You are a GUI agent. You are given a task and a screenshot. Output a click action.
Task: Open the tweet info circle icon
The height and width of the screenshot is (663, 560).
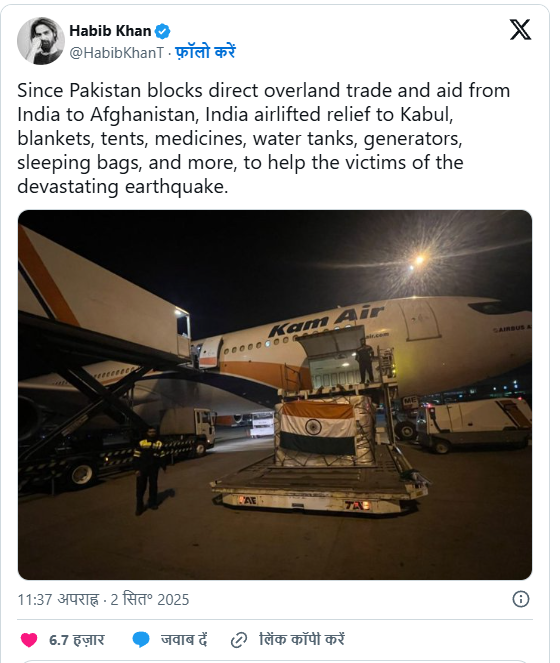pos(521,599)
